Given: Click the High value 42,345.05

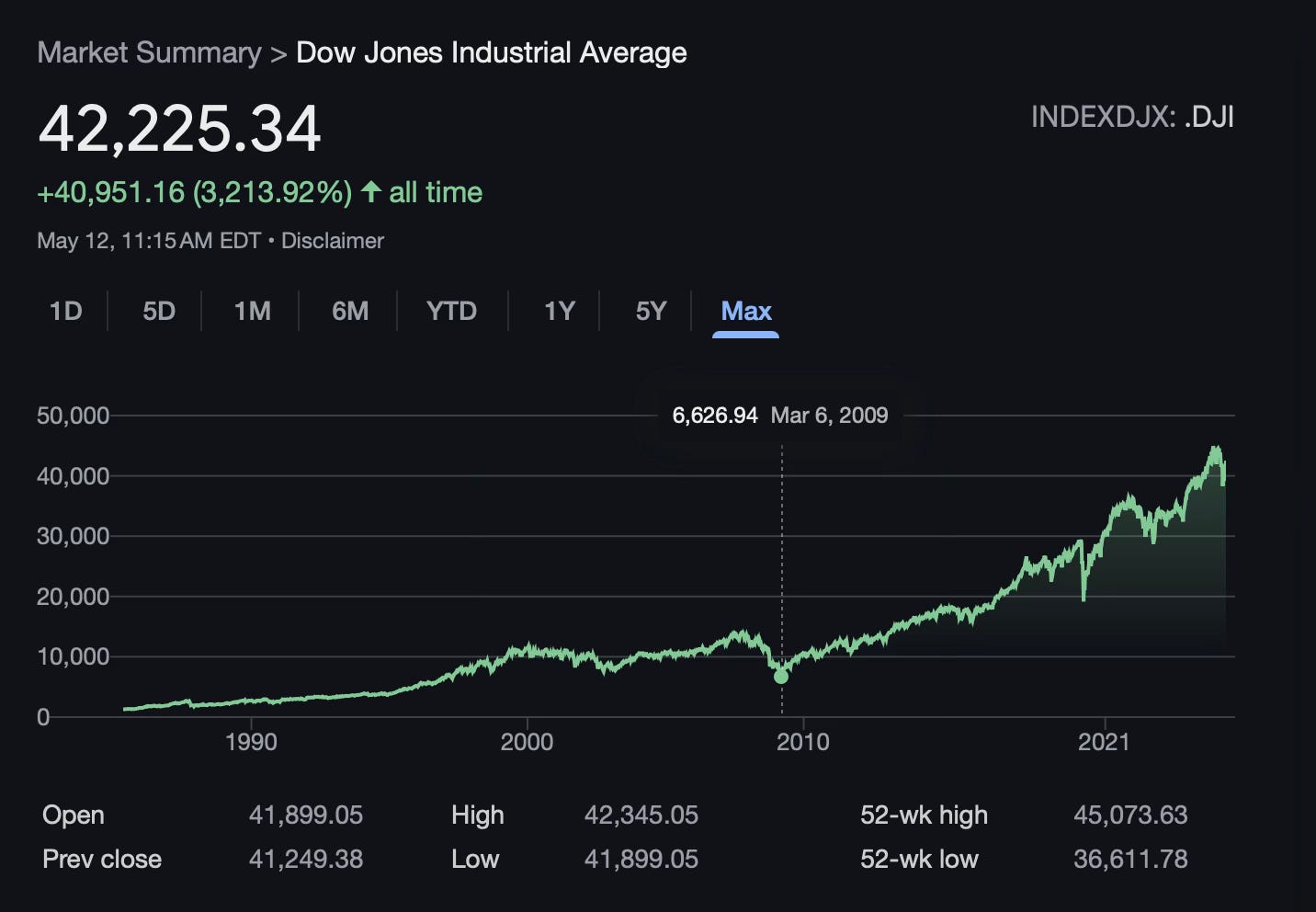Looking at the screenshot, I should (641, 815).
